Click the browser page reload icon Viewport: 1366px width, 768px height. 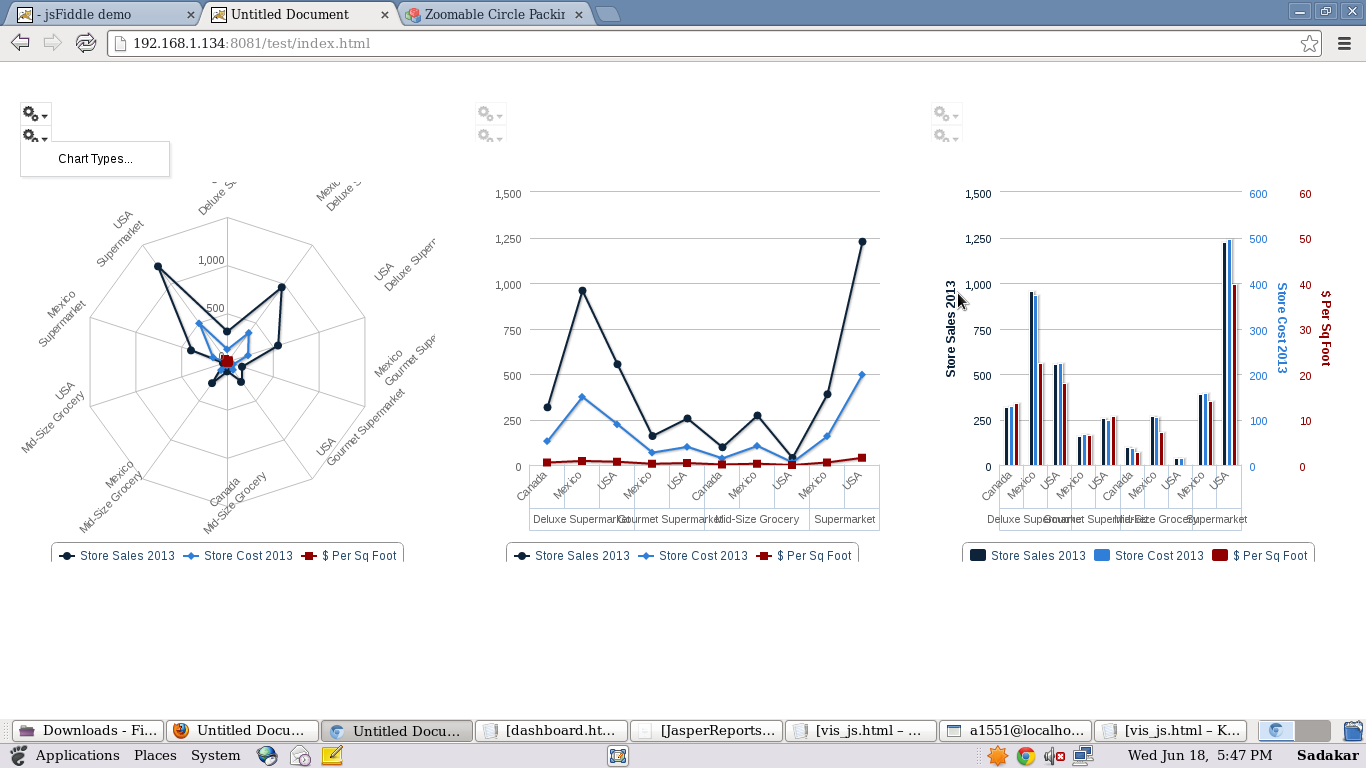[85, 43]
